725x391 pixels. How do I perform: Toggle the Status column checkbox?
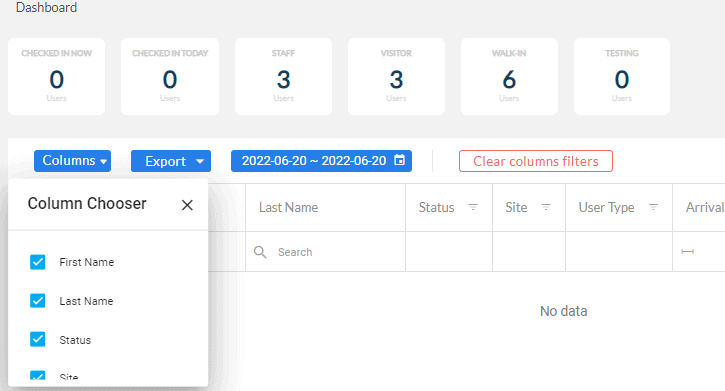click(37, 340)
